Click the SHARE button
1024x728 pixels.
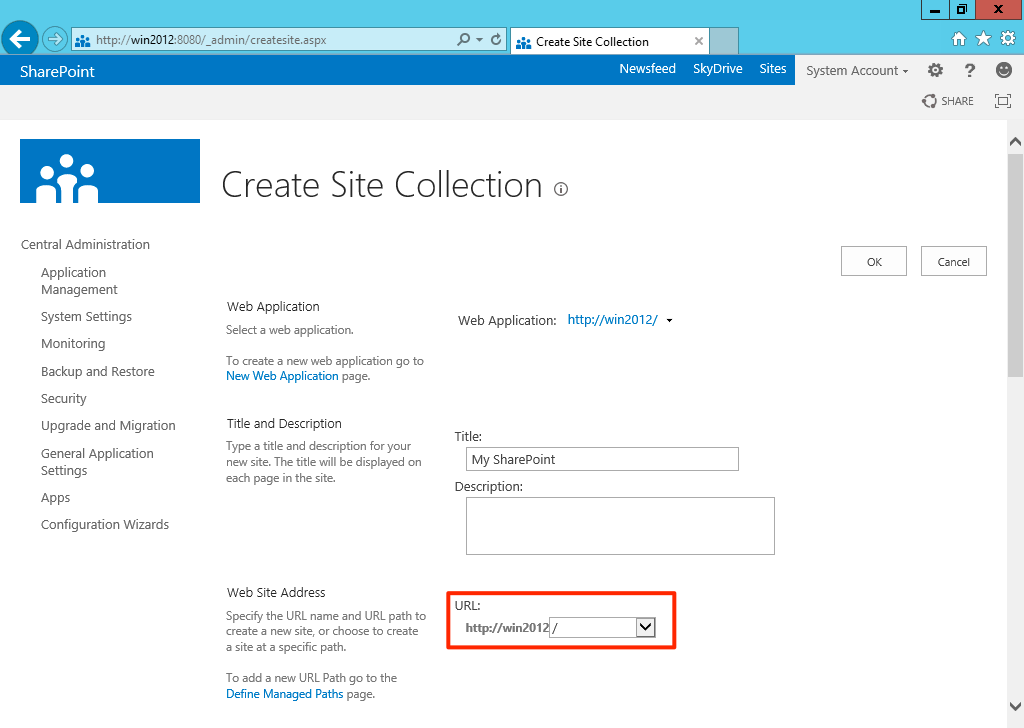948,101
